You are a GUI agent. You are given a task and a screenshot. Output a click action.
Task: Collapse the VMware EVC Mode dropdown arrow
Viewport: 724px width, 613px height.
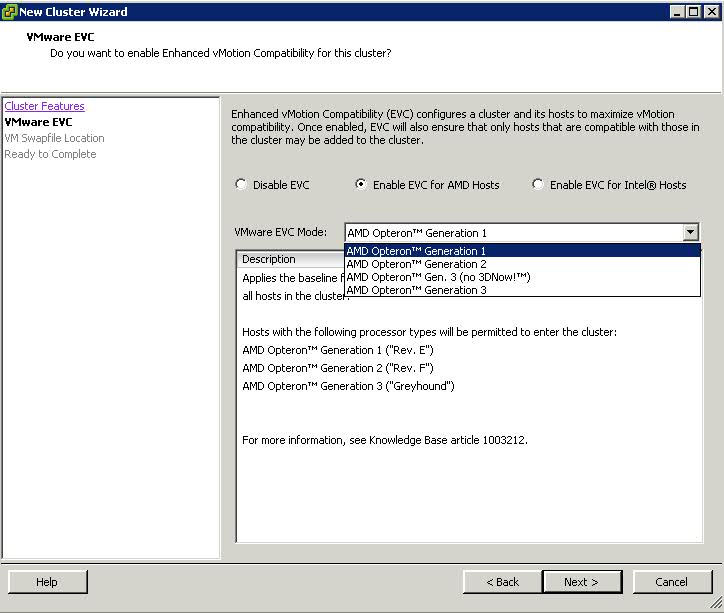coord(690,232)
